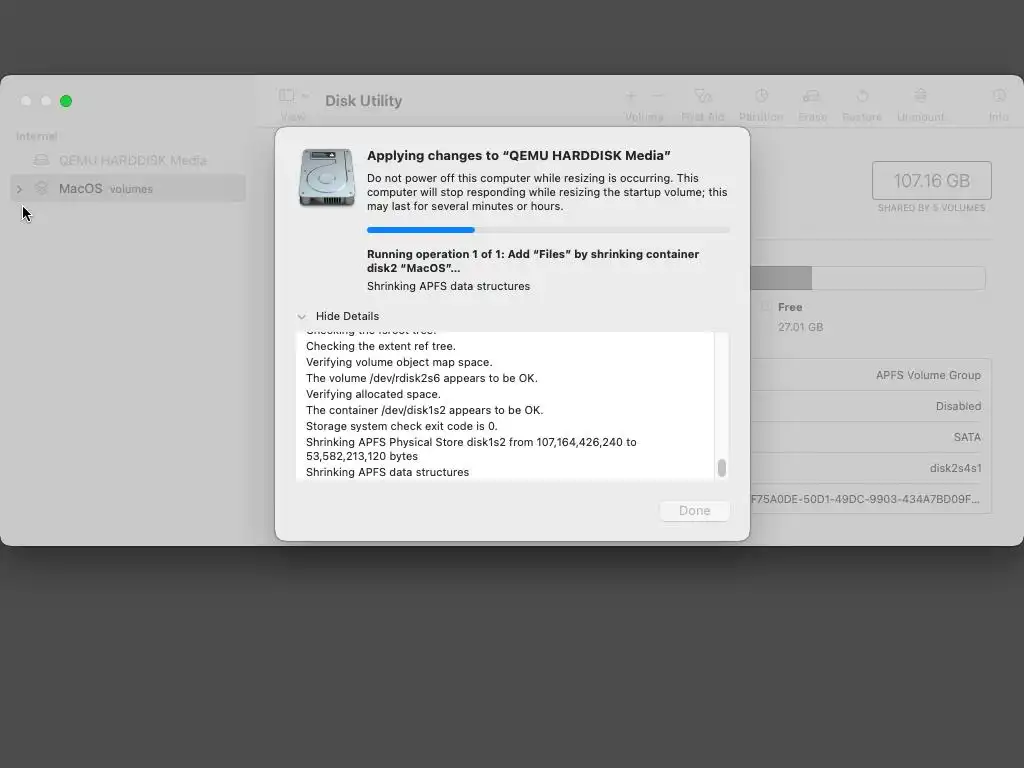The height and width of the screenshot is (768, 1024).
Task: Choose the Restore toolbar icon
Action: tap(862, 96)
